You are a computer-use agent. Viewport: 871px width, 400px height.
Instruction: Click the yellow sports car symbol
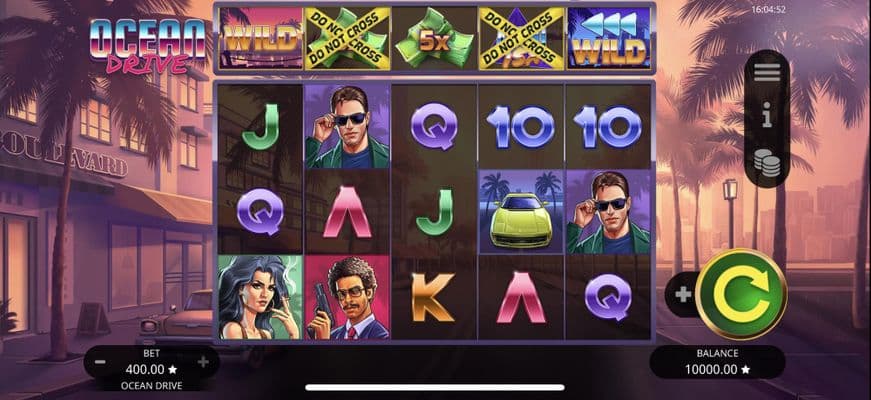520,212
